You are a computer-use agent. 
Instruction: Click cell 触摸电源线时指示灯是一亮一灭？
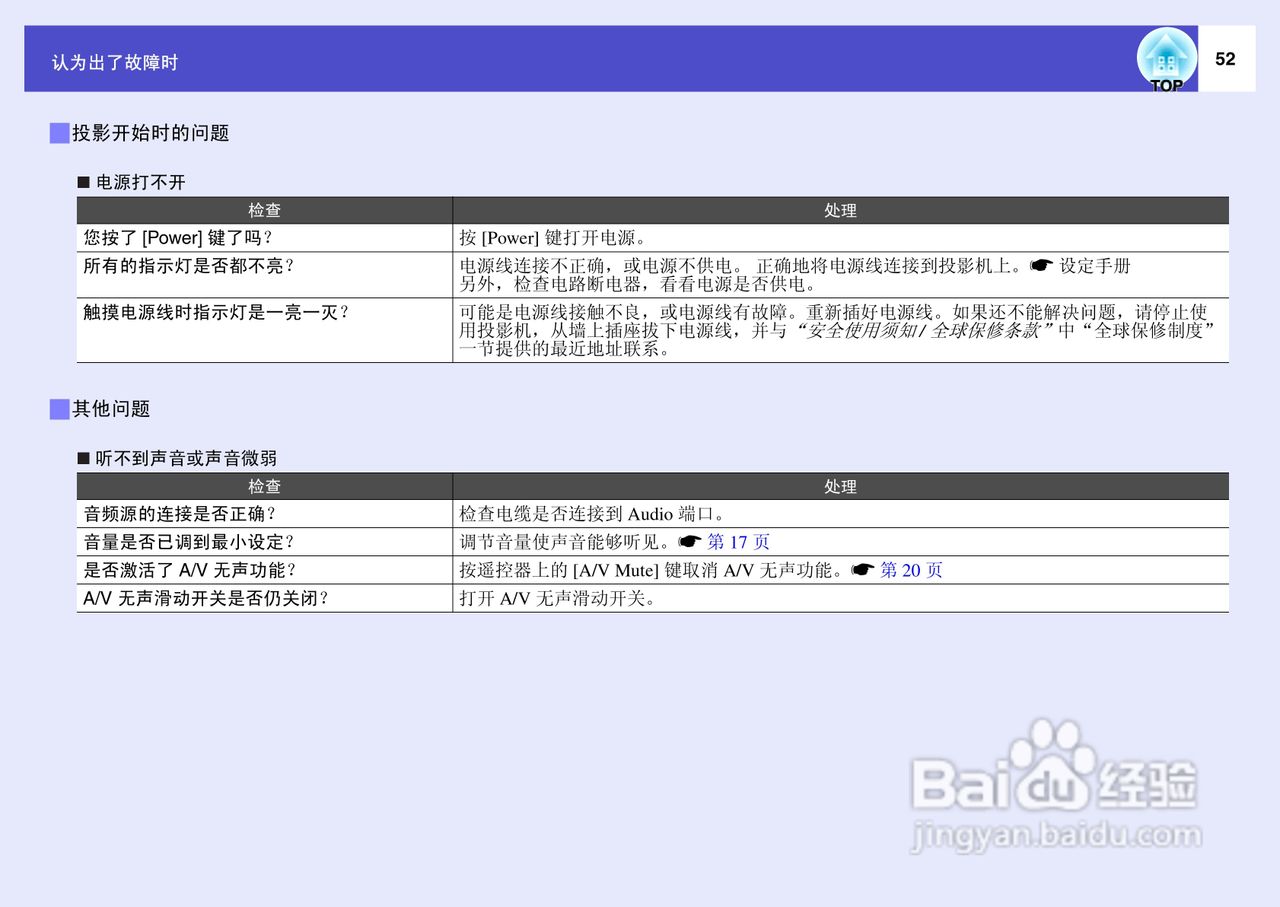tap(265, 331)
